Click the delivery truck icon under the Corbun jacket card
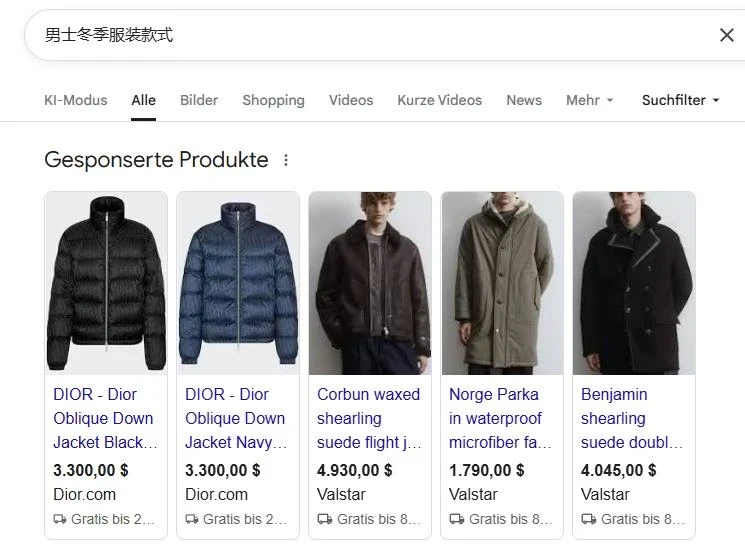Screen dimensions: 745x560 [325, 519]
